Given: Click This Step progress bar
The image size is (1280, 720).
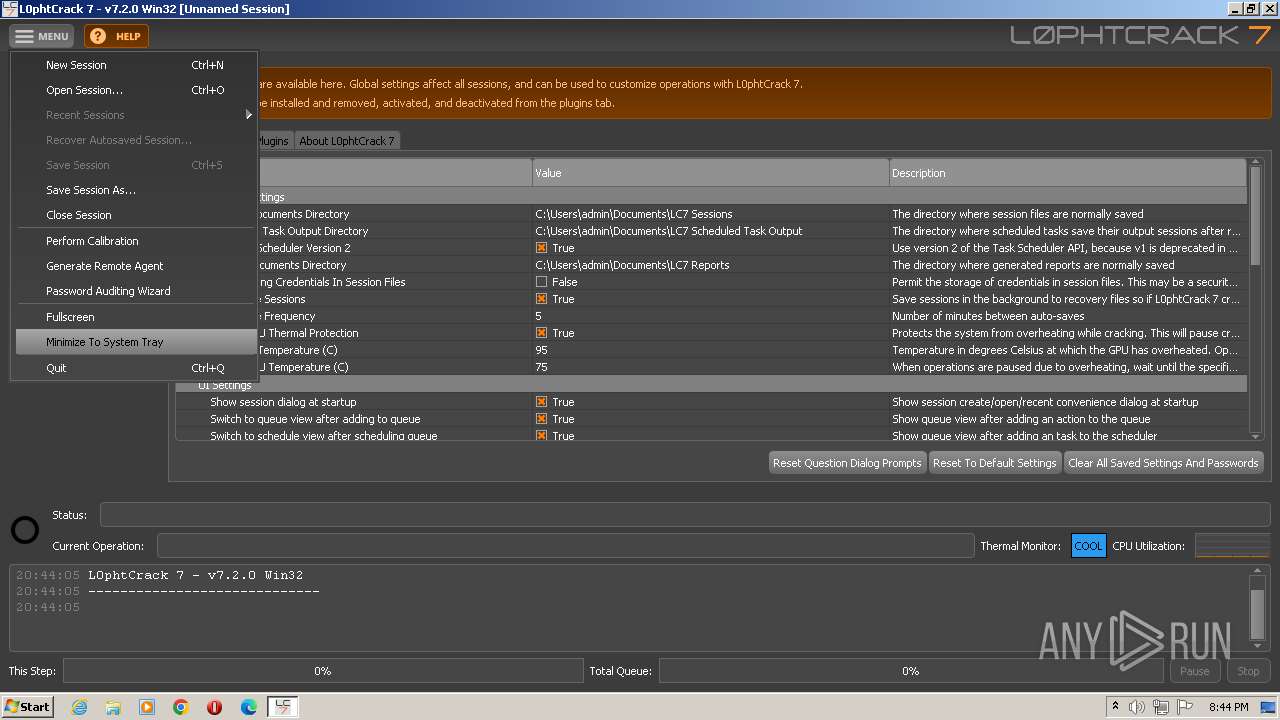Looking at the screenshot, I should (323, 671).
